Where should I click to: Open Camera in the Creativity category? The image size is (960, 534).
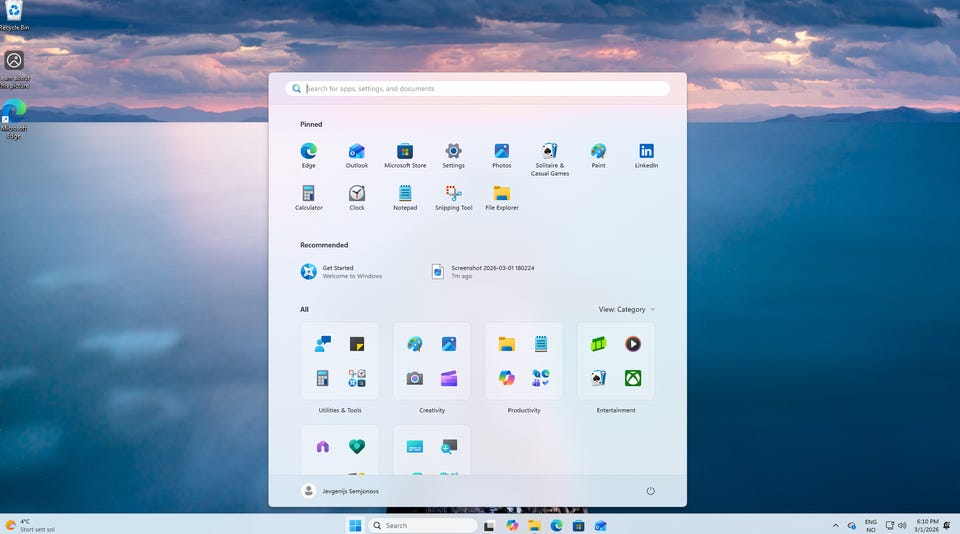(x=414, y=378)
